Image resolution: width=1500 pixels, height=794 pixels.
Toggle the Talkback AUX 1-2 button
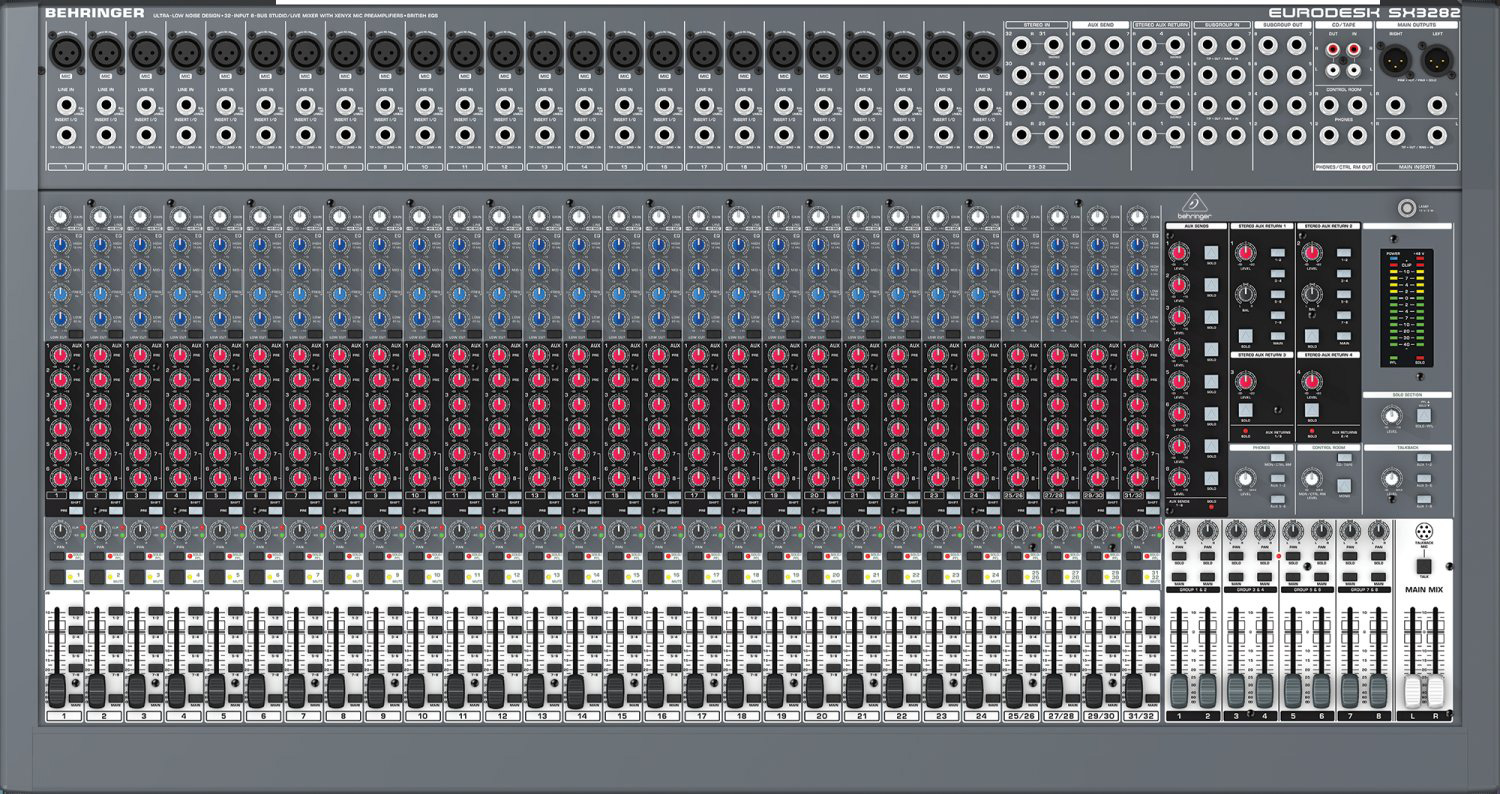[x=1424, y=457]
